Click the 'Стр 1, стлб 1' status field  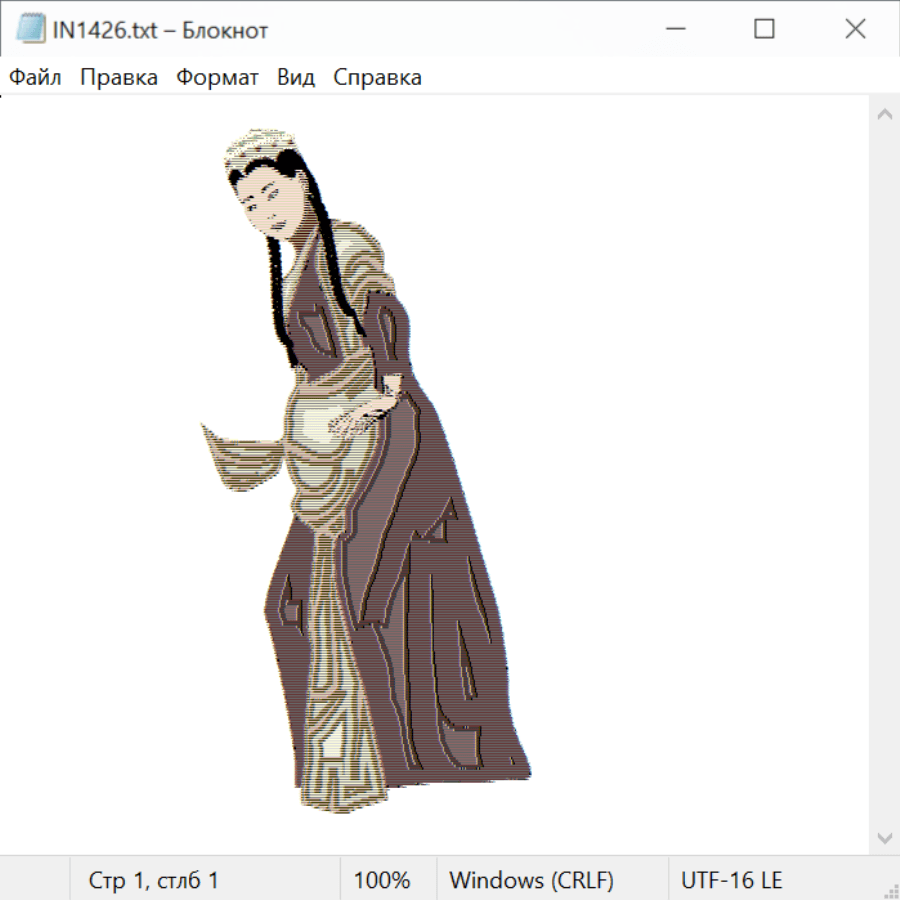(154, 881)
